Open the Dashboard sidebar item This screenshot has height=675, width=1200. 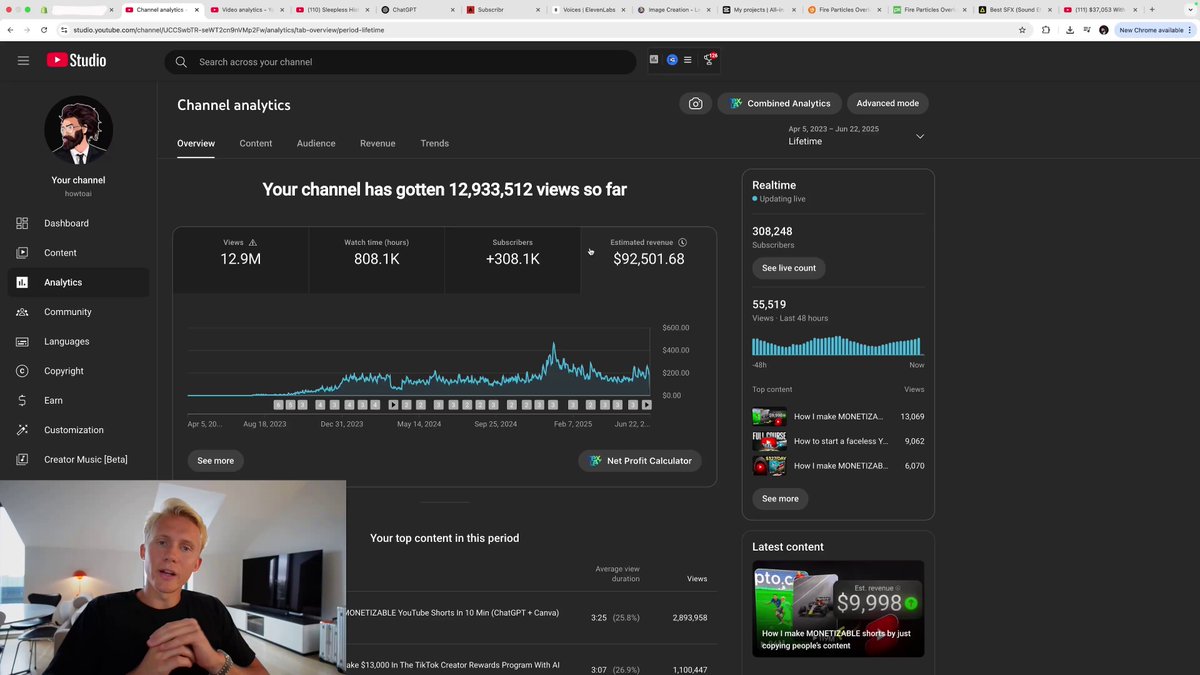pyautogui.click(x=78, y=223)
